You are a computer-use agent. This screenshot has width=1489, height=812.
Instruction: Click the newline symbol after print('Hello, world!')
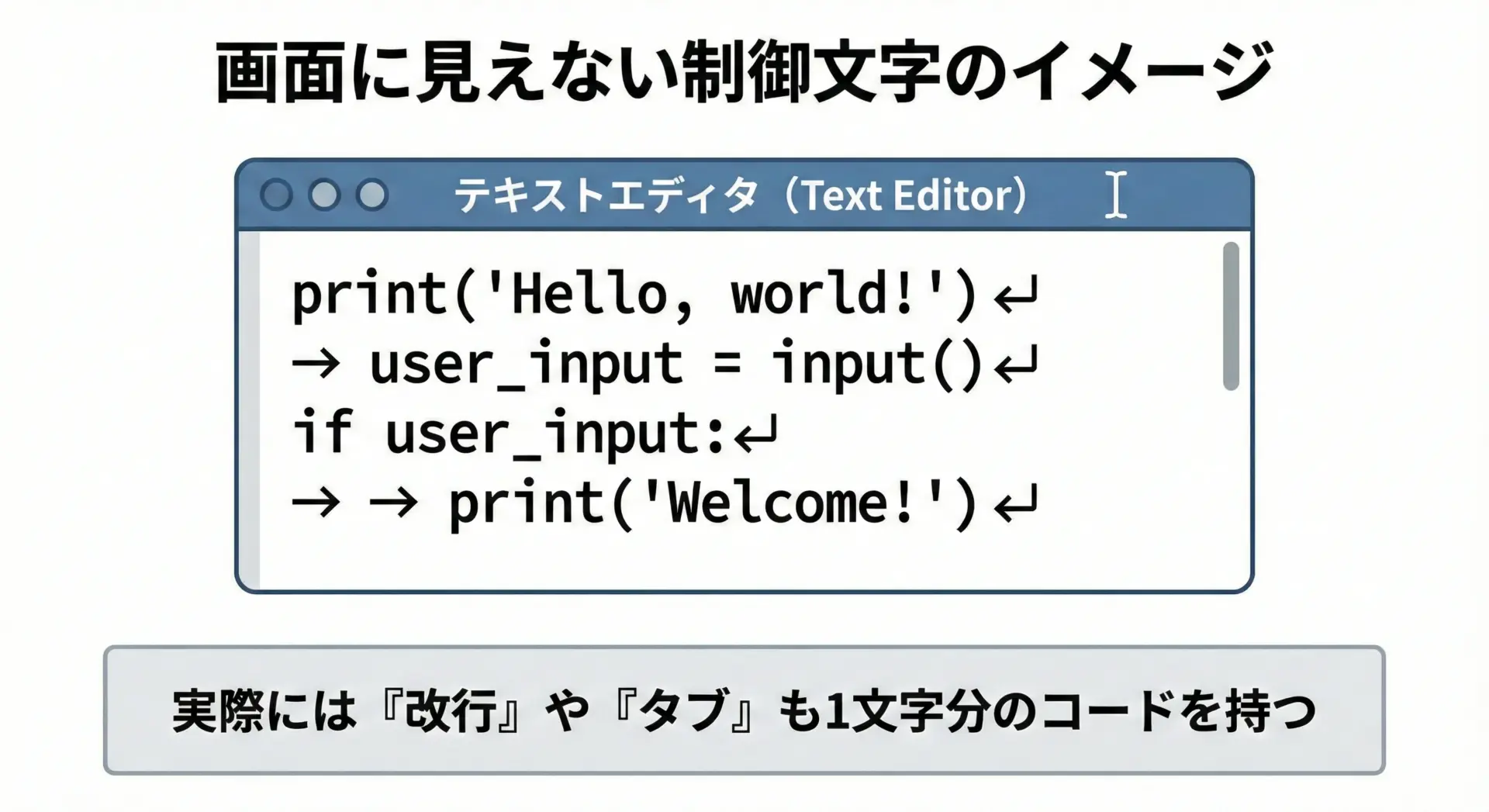pyautogui.click(x=1015, y=296)
